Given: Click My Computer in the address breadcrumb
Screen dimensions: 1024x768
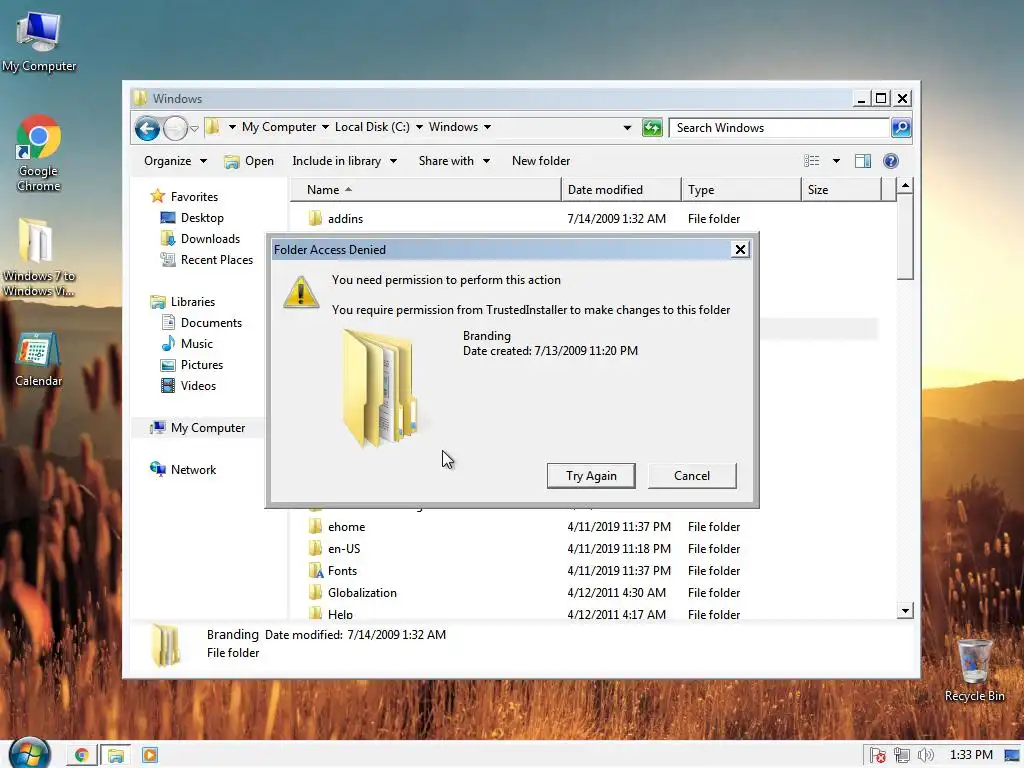Looking at the screenshot, I should [x=279, y=127].
